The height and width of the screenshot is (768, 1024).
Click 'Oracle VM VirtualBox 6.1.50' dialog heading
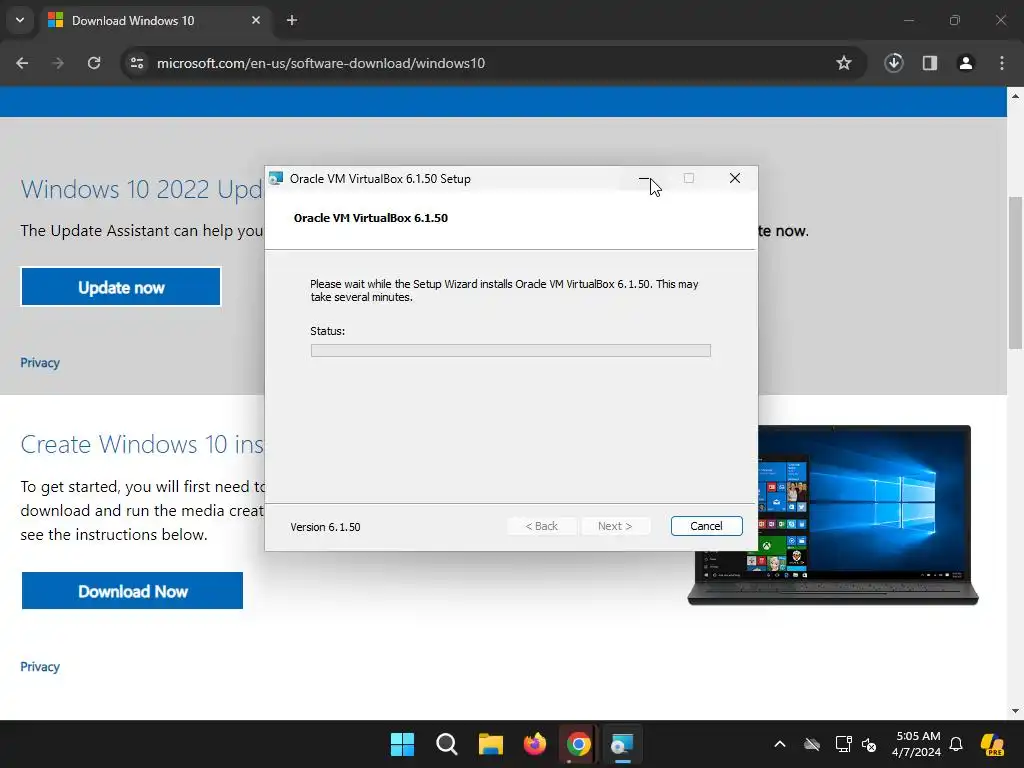[371, 218]
